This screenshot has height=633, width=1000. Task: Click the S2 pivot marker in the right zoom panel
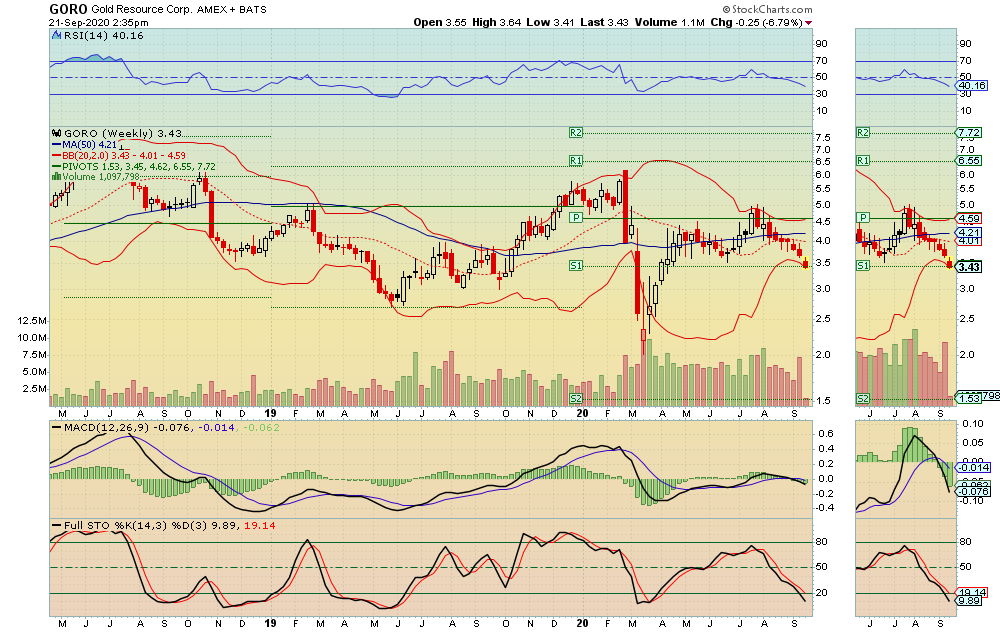pos(863,398)
